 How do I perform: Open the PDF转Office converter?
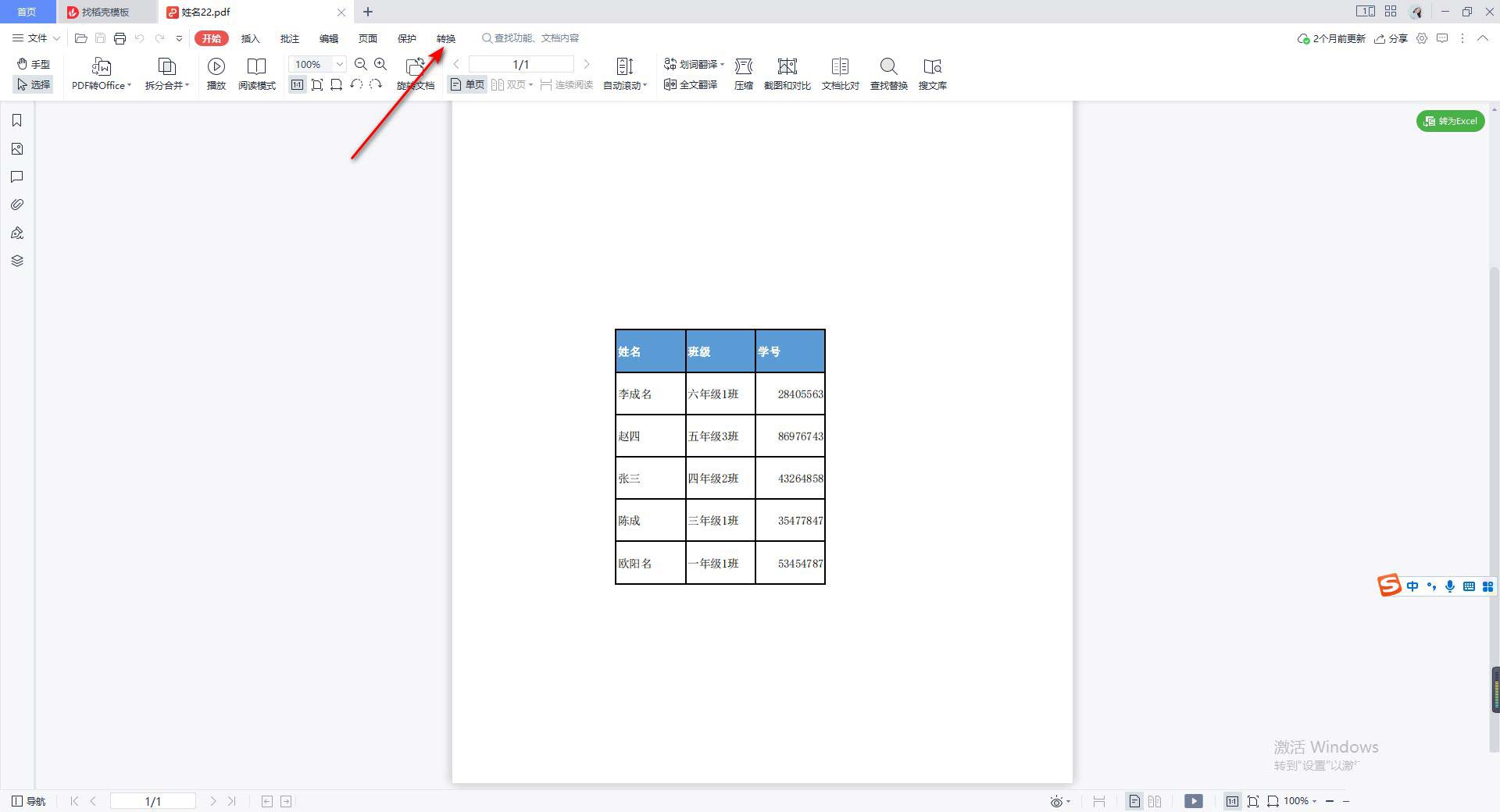point(102,74)
